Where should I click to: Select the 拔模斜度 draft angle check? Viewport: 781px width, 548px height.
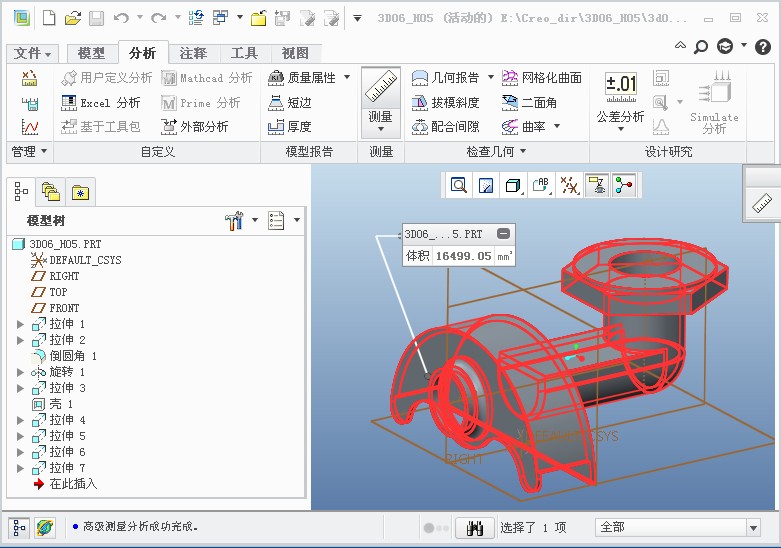click(446, 102)
